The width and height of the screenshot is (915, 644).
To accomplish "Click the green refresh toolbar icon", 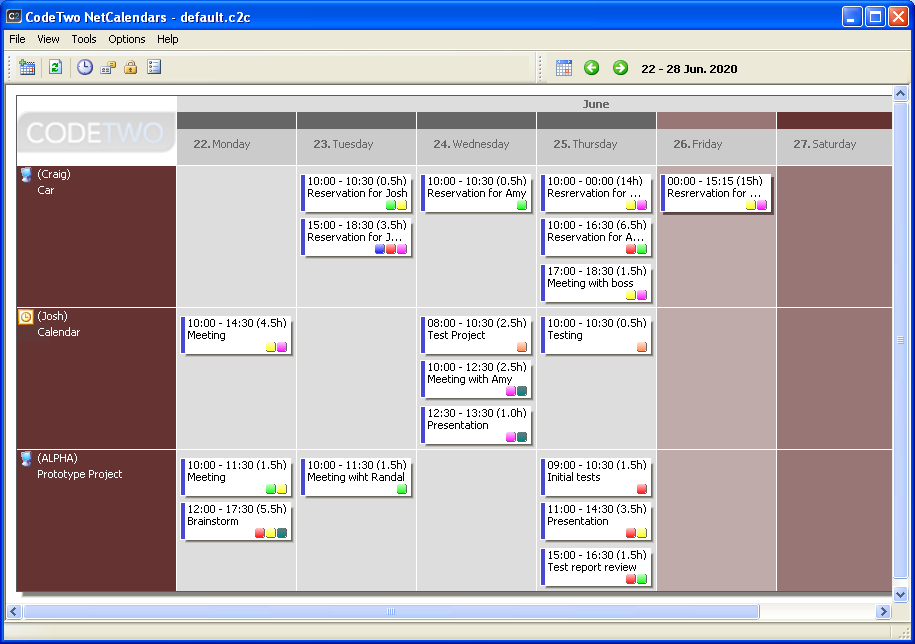I will [56, 67].
